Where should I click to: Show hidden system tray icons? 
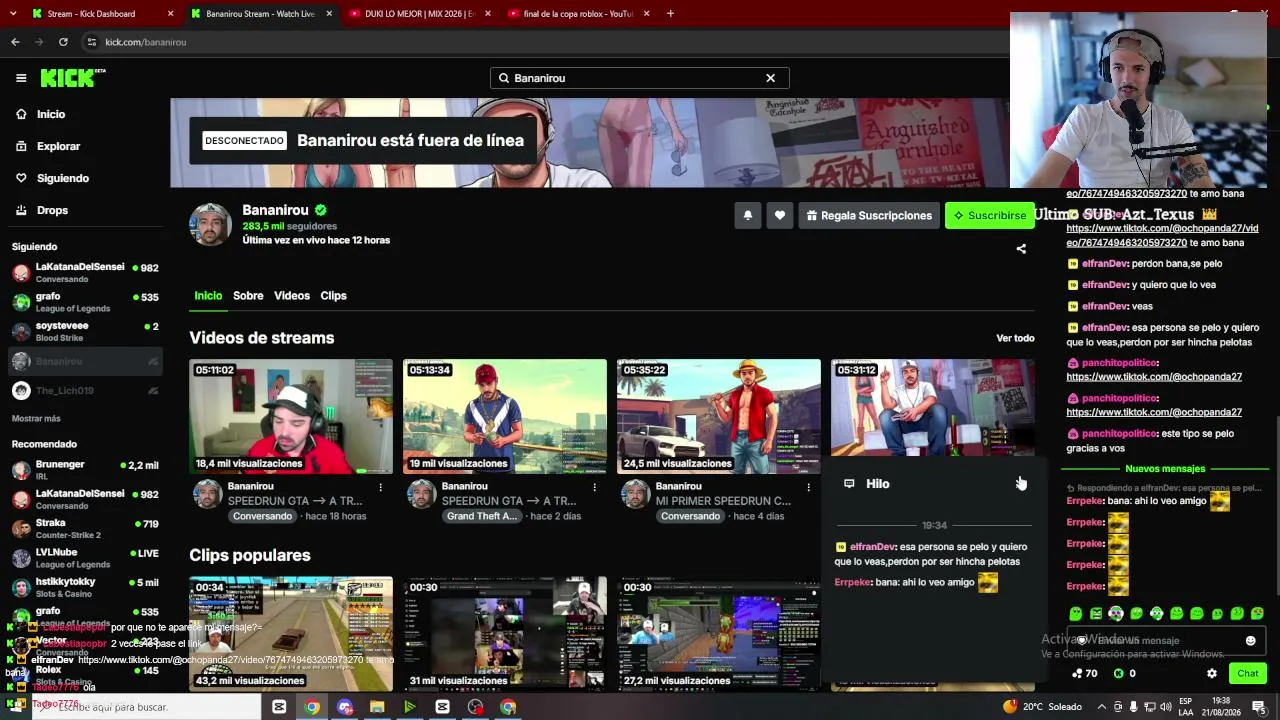pyautogui.click(x=1103, y=706)
